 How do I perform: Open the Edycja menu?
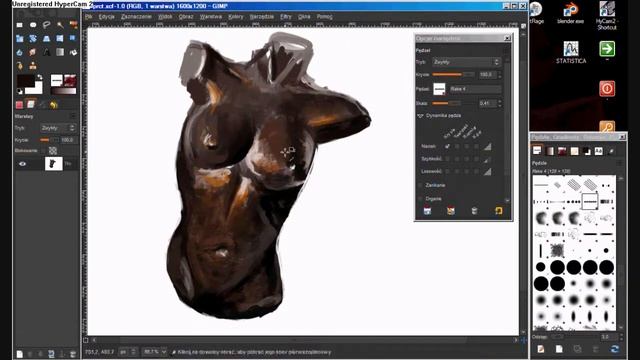(x=107, y=17)
